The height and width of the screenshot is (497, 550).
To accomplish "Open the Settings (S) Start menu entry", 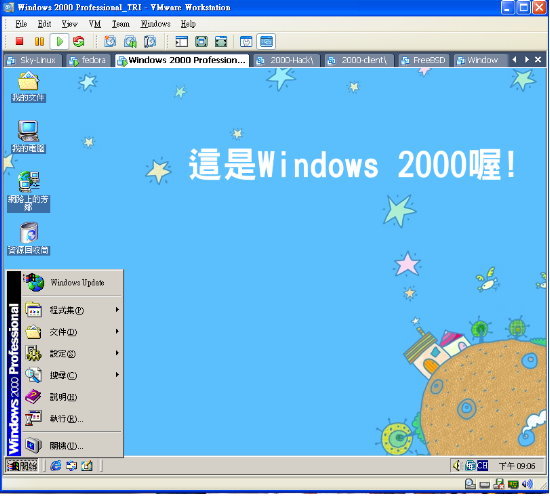I will click(x=73, y=354).
